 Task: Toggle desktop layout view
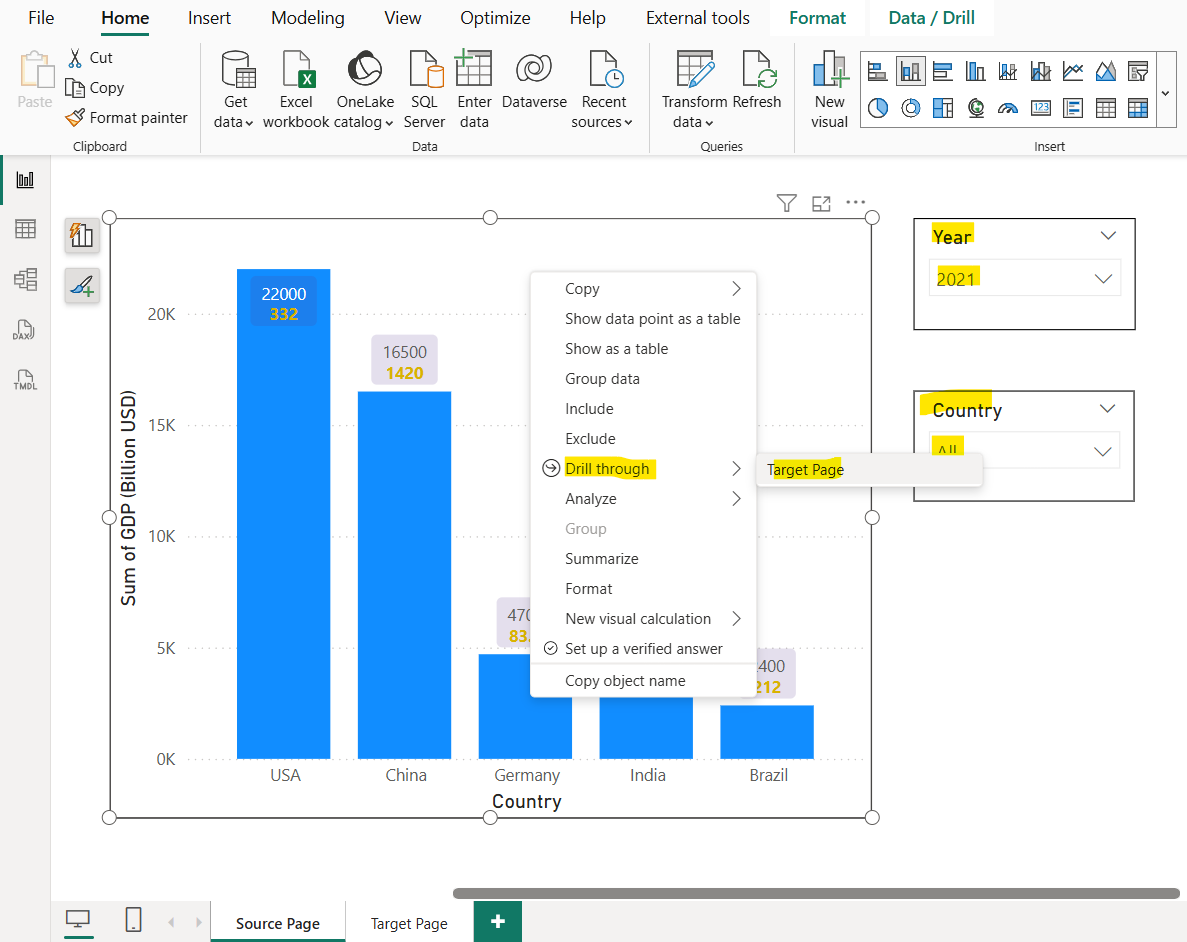(x=78, y=920)
